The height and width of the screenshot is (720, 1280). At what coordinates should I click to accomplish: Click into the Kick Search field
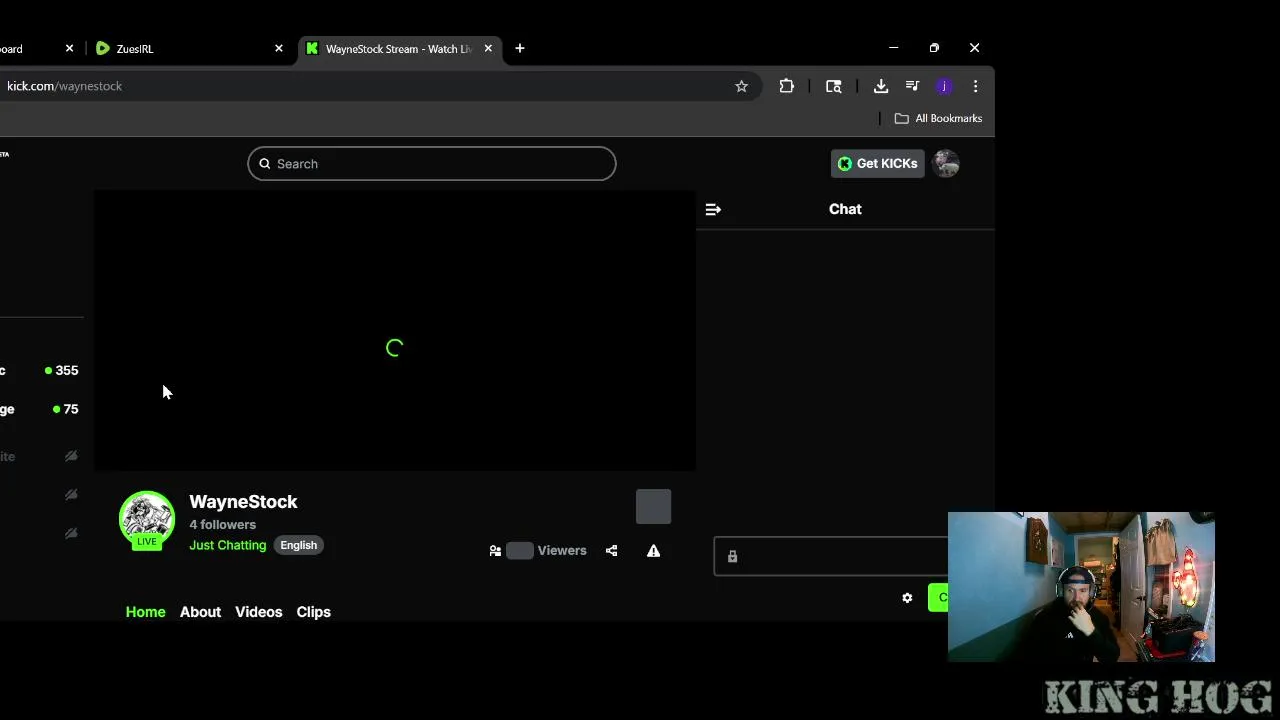click(432, 164)
